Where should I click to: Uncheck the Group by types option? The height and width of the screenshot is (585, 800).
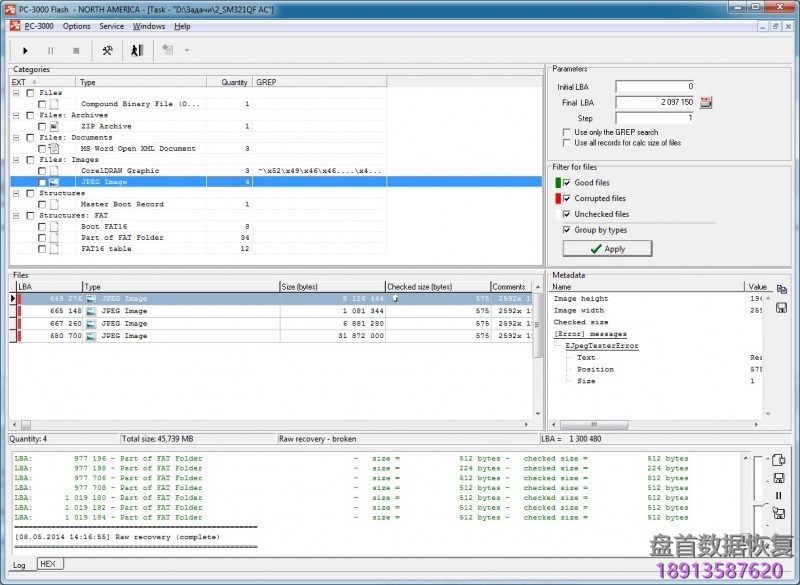coord(567,230)
